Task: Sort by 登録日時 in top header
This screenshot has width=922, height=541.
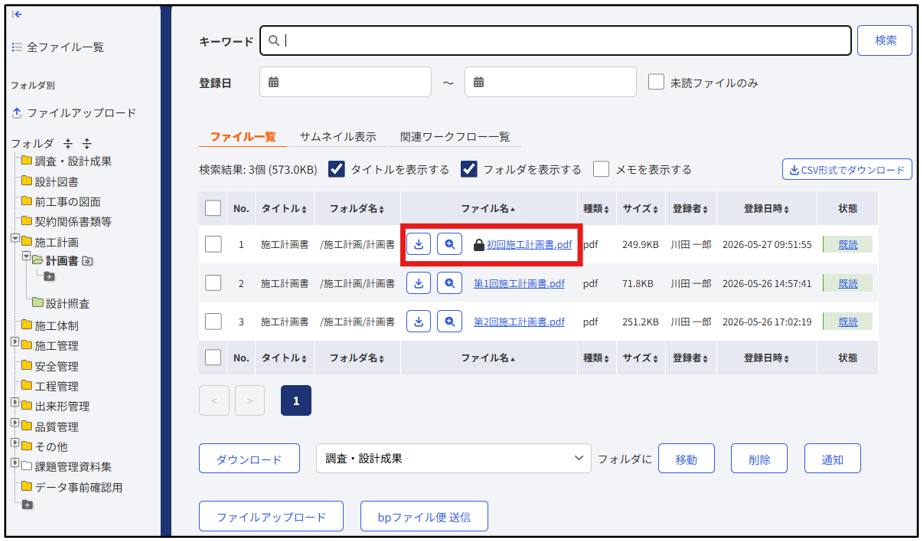Action: click(x=766, y=209)
